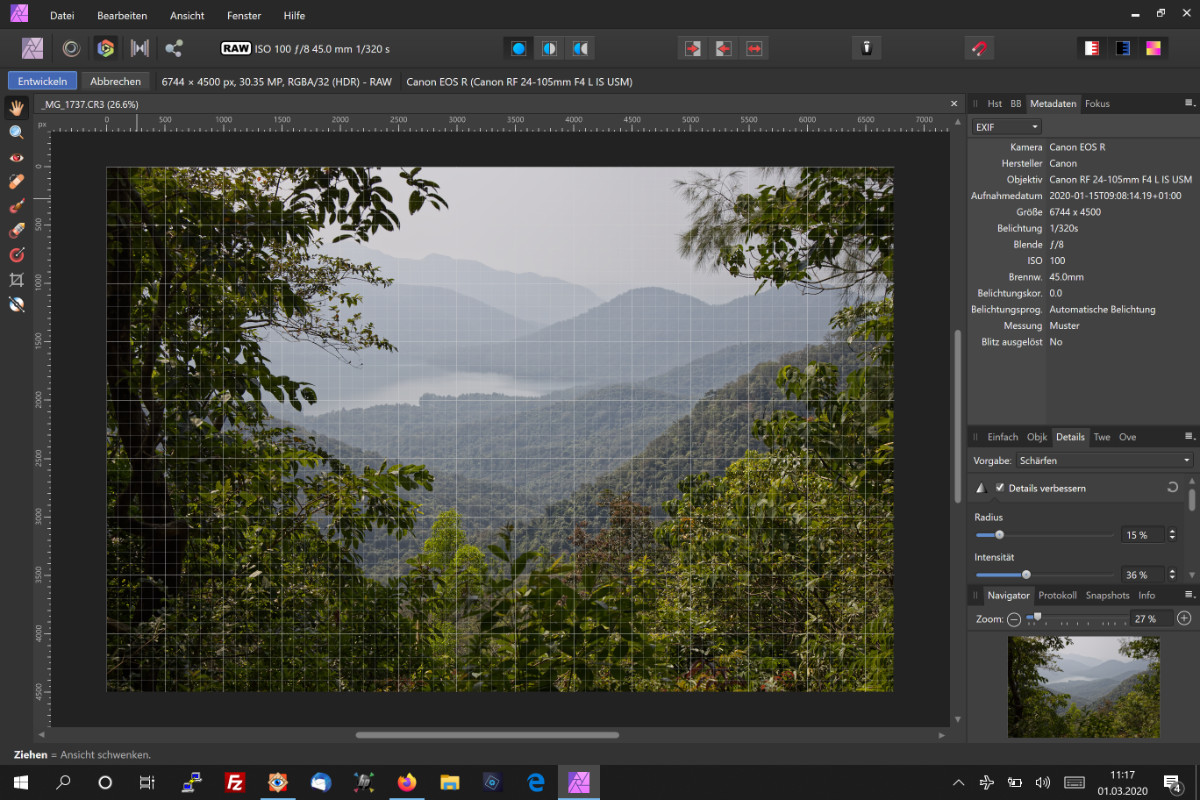This screenshot has width=1200, height=800.
Task: Select the Zoom tool in left toolbar
Action: point(16,132)
